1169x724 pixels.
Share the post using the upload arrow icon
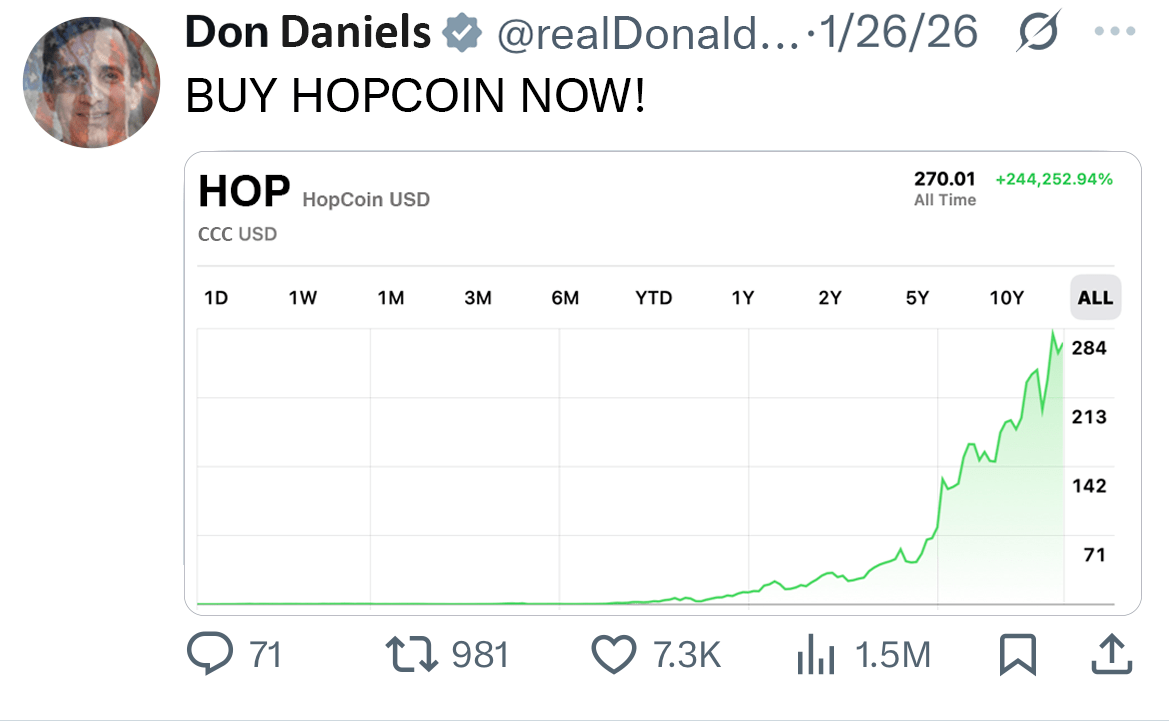point(1112,654)
